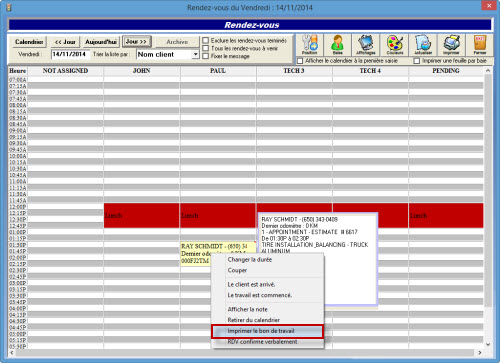The image size is (500, 363).
Task: Toggle the Fixer le message checkbox
Action: click(206, 56)
